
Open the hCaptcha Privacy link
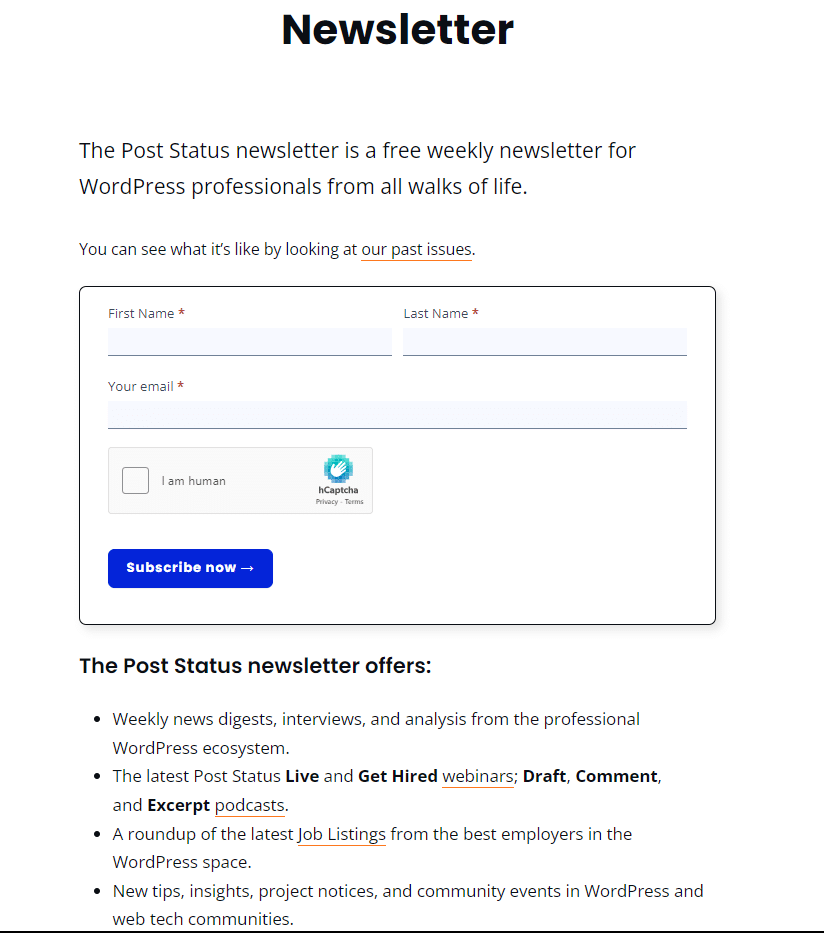(326, 502)
